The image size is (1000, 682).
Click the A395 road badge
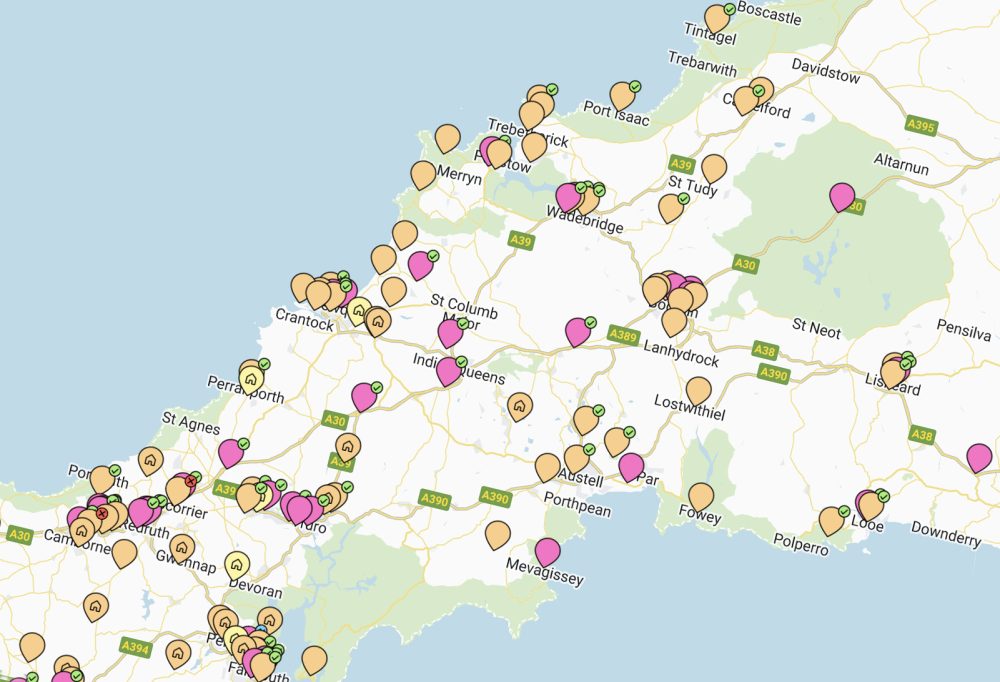920,126
